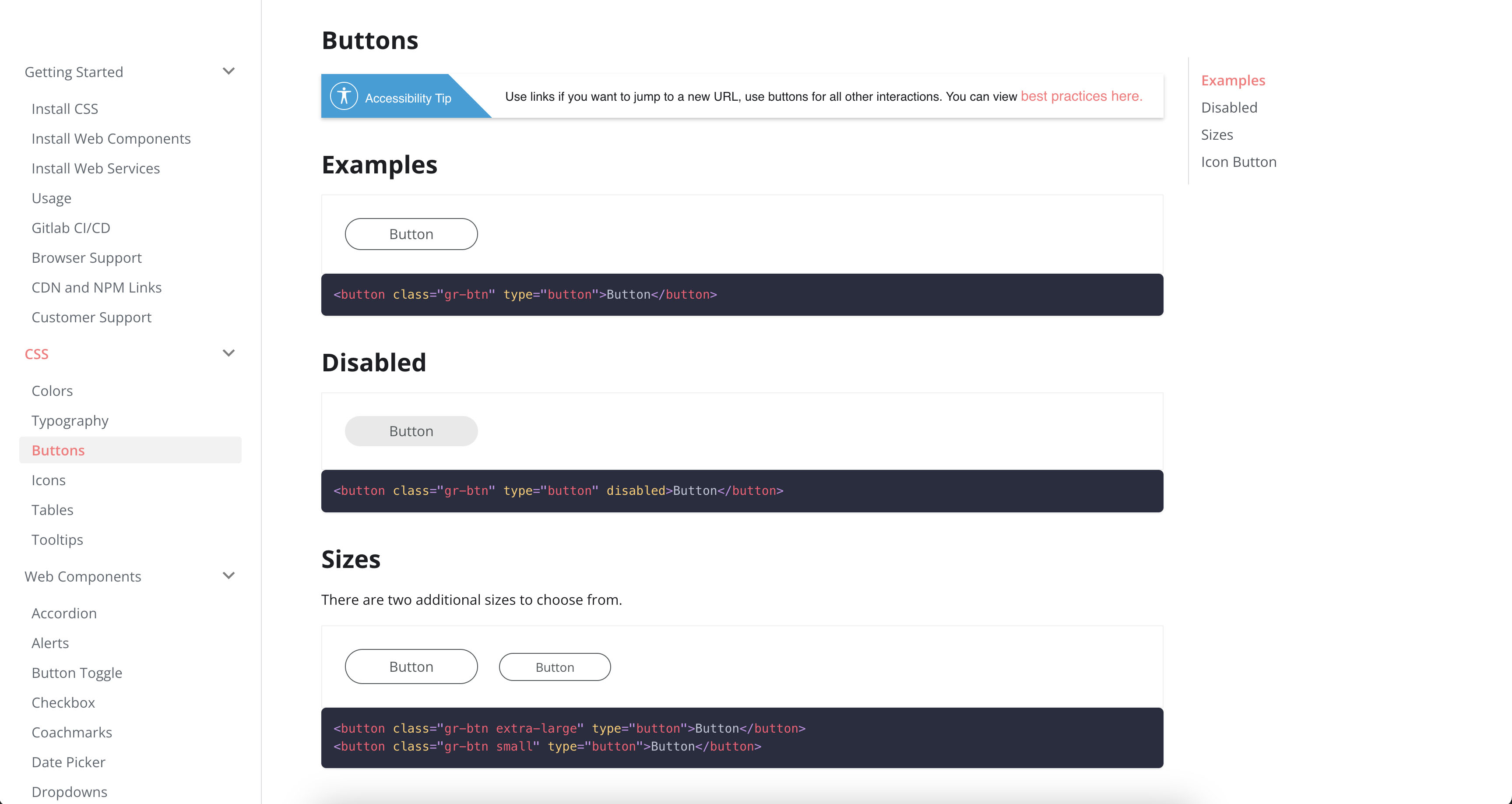Navigate to Button Toggle component page
Viewport: 1512px width, 804px height.
pyautogui.click(x=77, y=673)
